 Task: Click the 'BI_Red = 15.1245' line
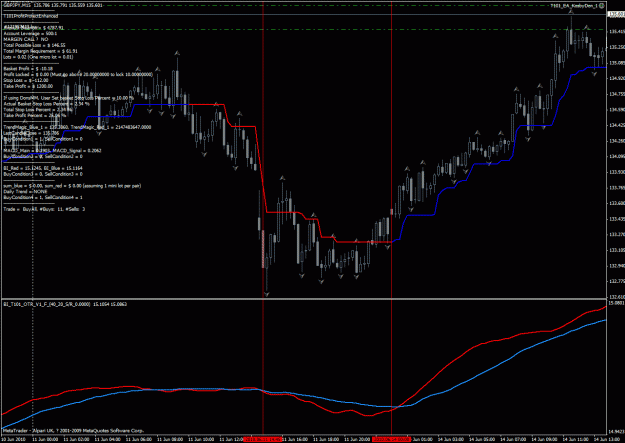[x=43, y=168]
